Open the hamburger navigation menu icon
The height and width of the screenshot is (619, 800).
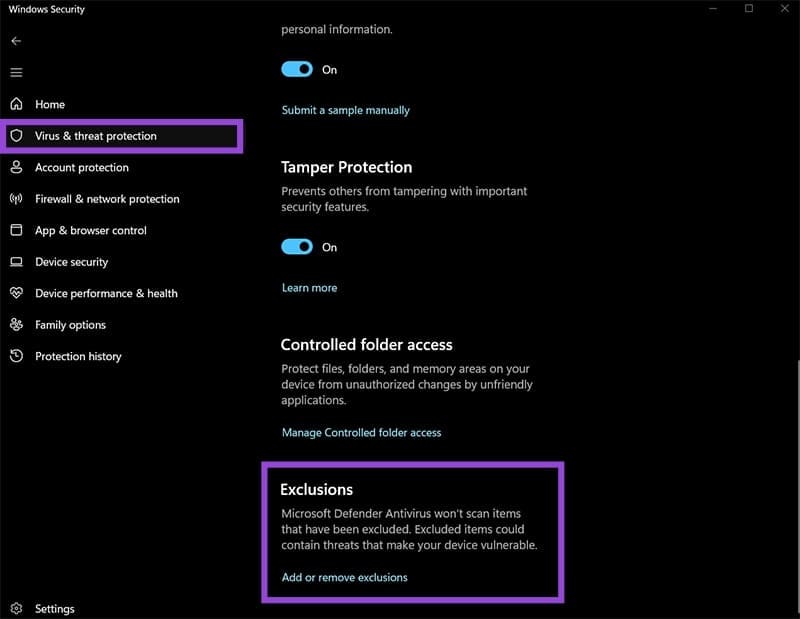click(x=16, y=72)
